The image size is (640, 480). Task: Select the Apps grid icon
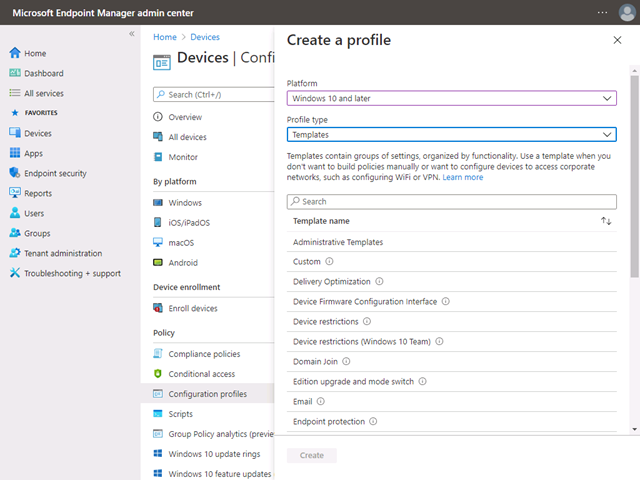pyautogui.click(x=15, y=153)
